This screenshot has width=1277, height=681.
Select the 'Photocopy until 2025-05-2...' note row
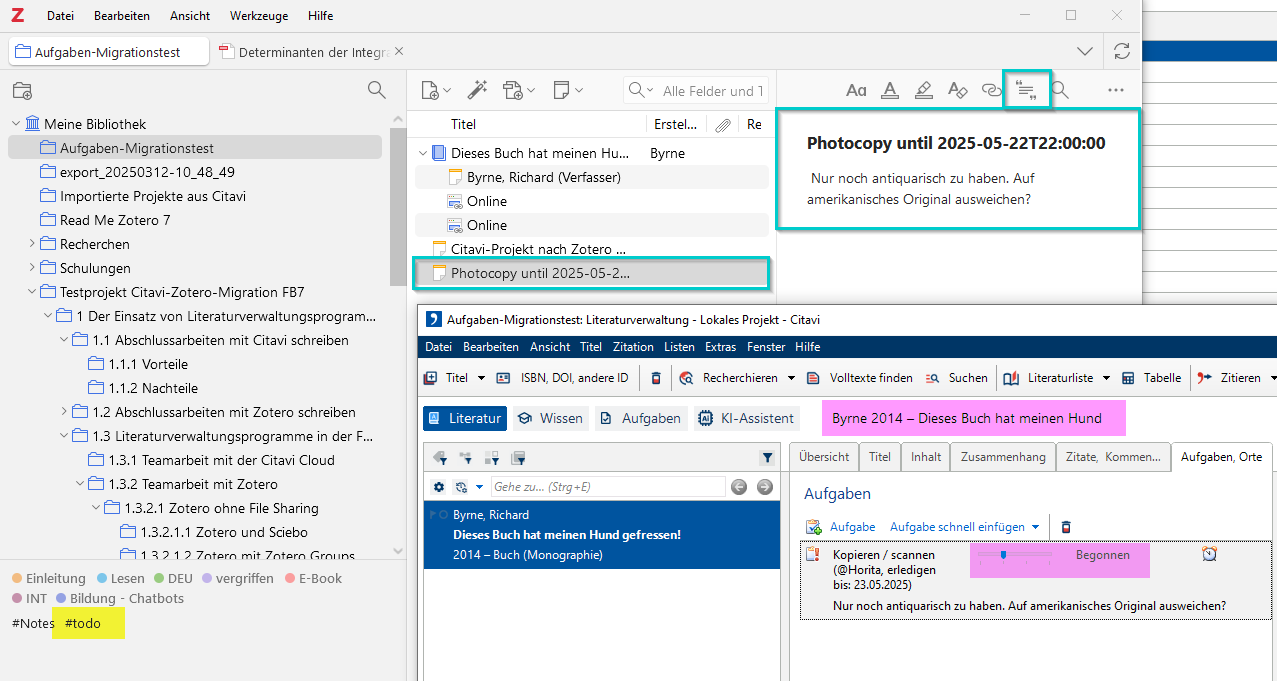(592, 273)
